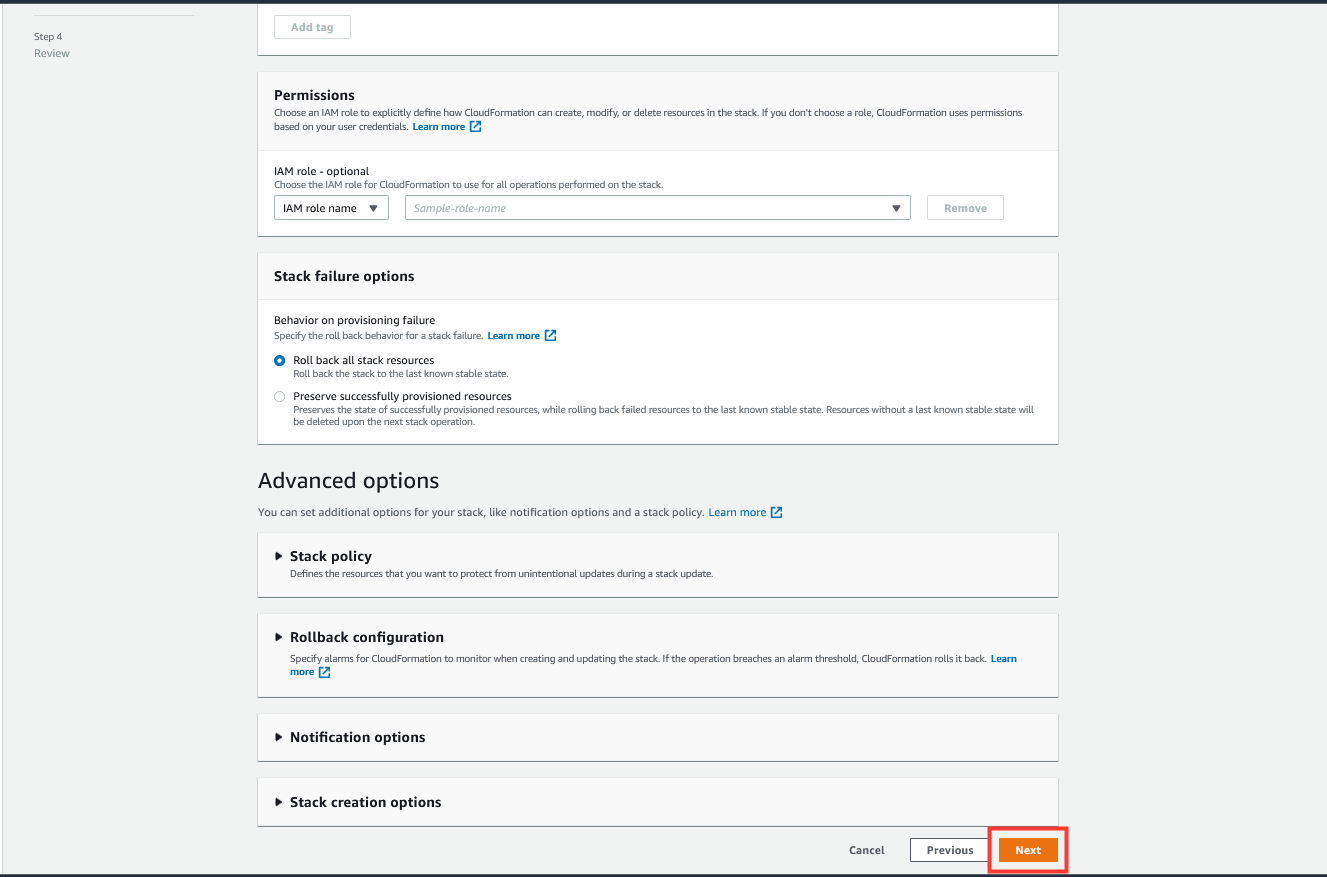Open external link icon beside Permissions Learn more

pos(476,127)
